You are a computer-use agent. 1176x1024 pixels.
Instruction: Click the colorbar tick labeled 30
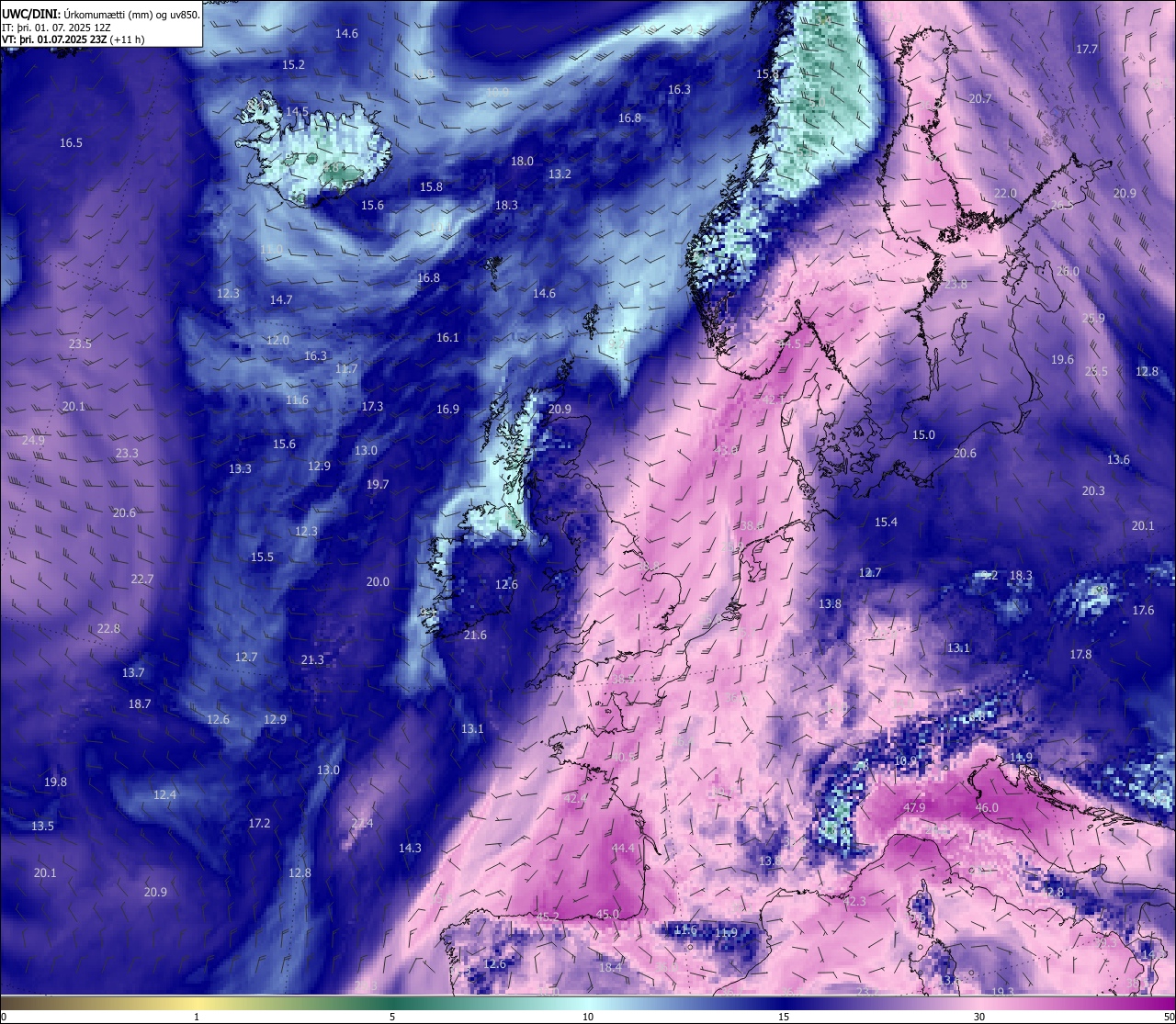[979, 1017]
